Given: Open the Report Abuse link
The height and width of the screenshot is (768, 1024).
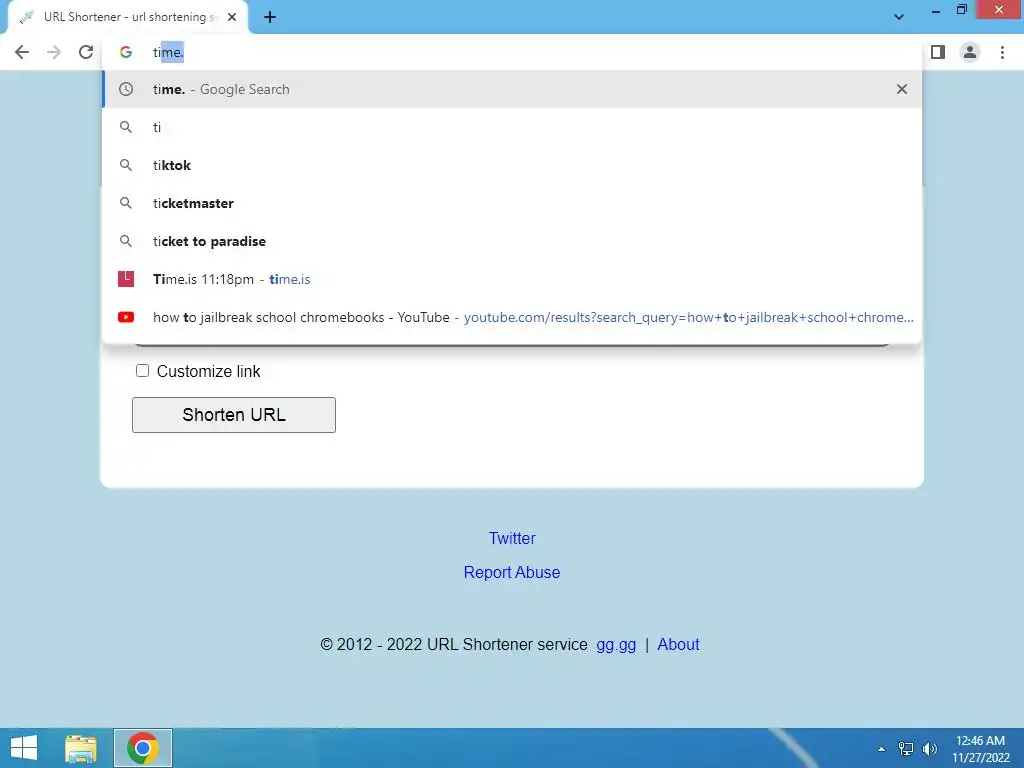Looking at the screenshot, I should coord(512,572).
